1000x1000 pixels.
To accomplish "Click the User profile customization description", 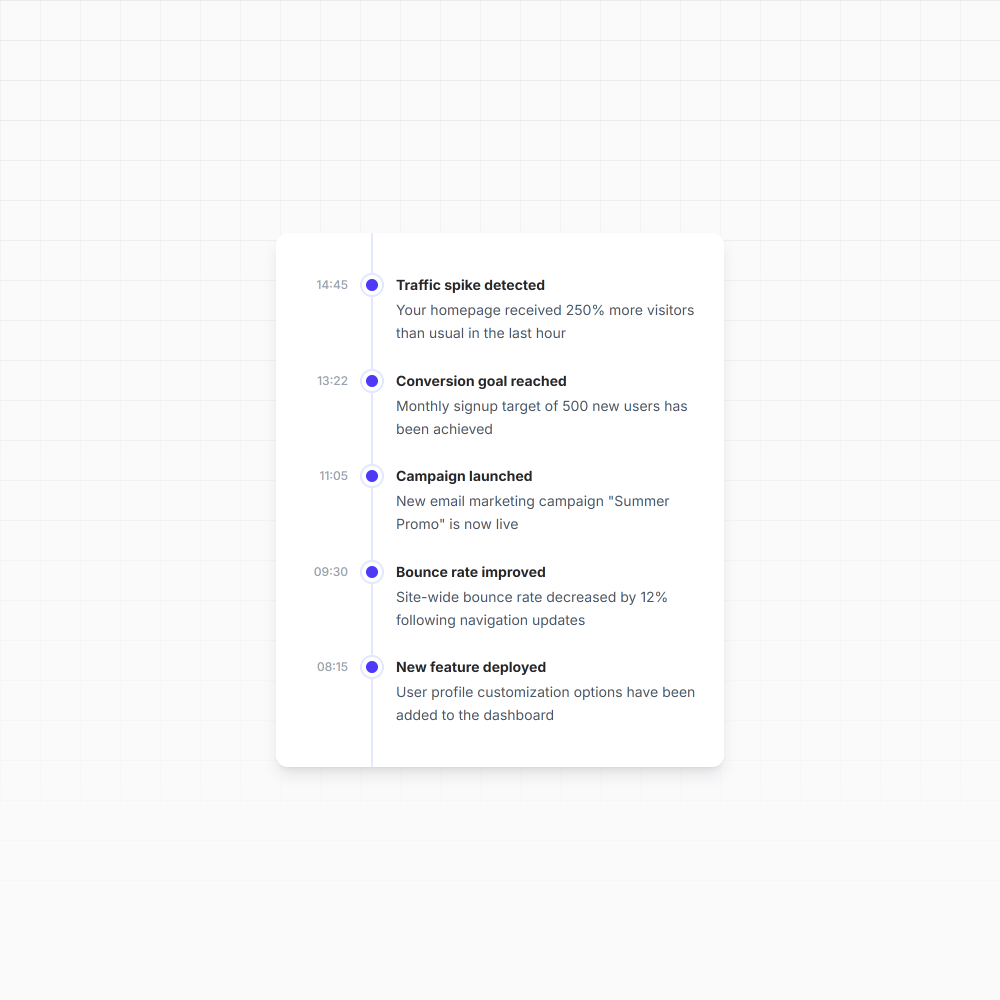I will point(545,703).
